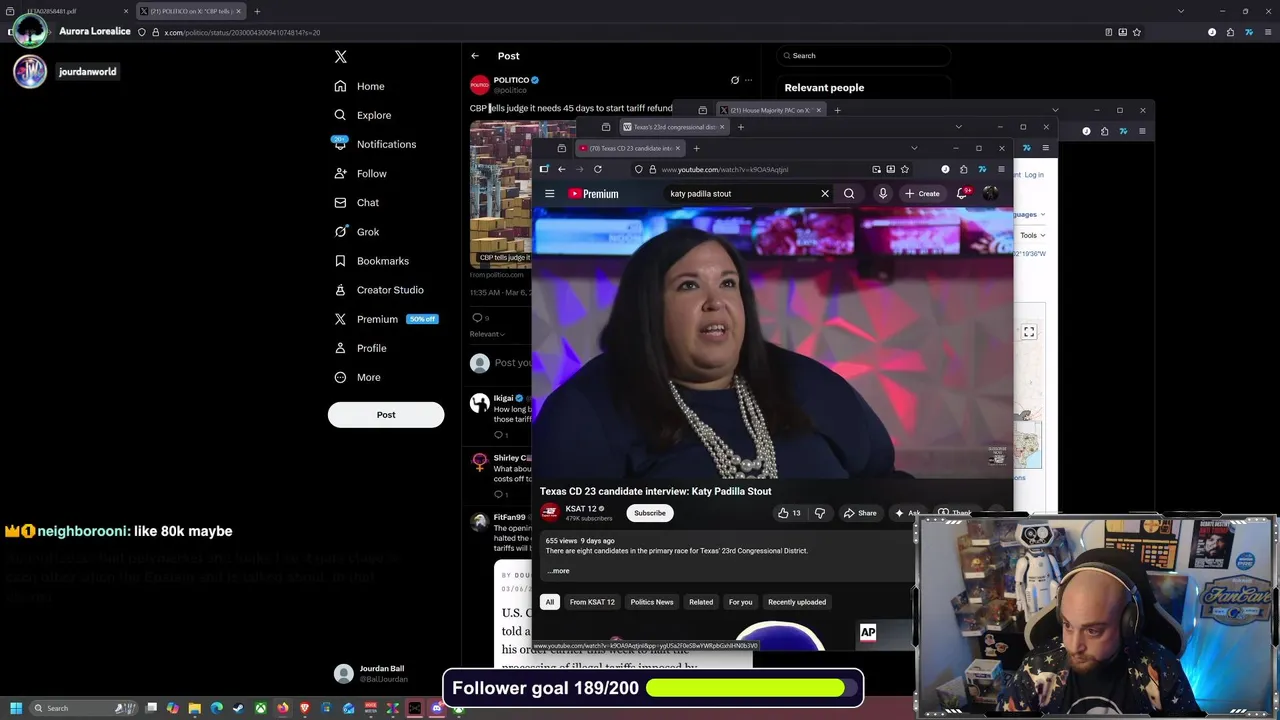The width and height of the screenshot is (1280, 720).
Task: Switch to Texas CD 23 candidate YouTube tab
Action: pos(628,148)
